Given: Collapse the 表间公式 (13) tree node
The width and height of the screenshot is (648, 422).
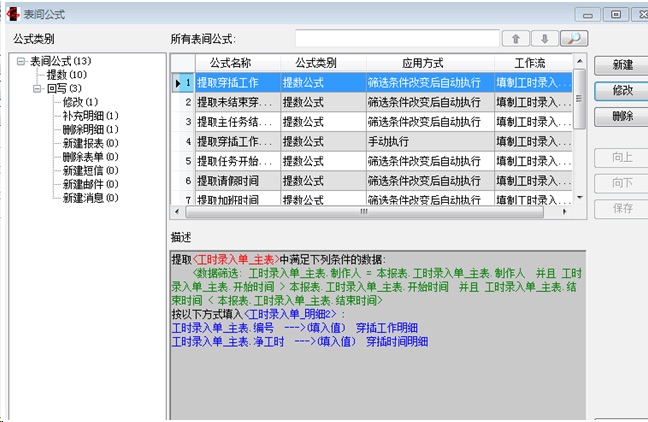Looking at the screenshot, I should pyautogui.click(x=21, y=62).
